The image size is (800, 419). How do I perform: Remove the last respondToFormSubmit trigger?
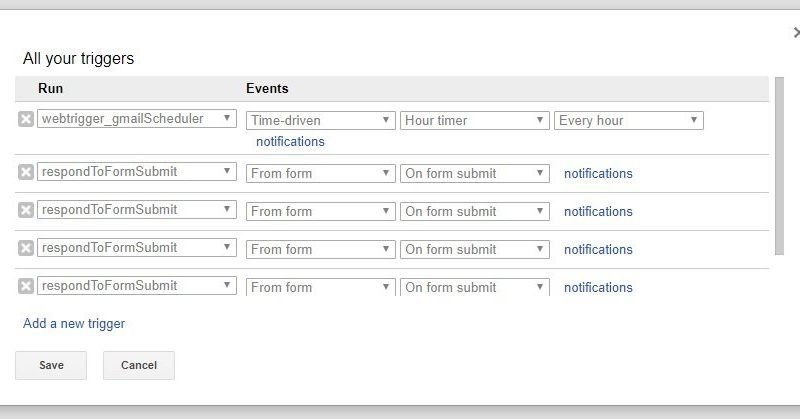point(26,286)
